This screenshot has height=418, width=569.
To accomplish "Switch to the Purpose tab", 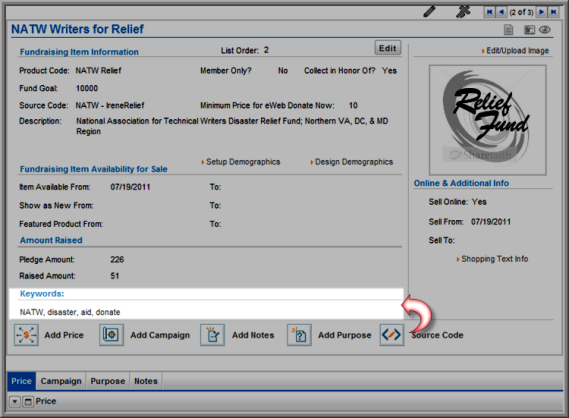I will coord(108,381).
